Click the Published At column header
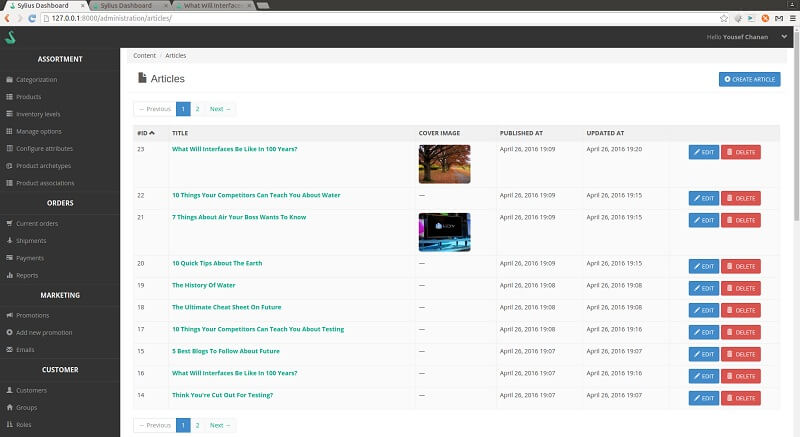This screenshot has width=800, height=437. [x=521, y=133]
